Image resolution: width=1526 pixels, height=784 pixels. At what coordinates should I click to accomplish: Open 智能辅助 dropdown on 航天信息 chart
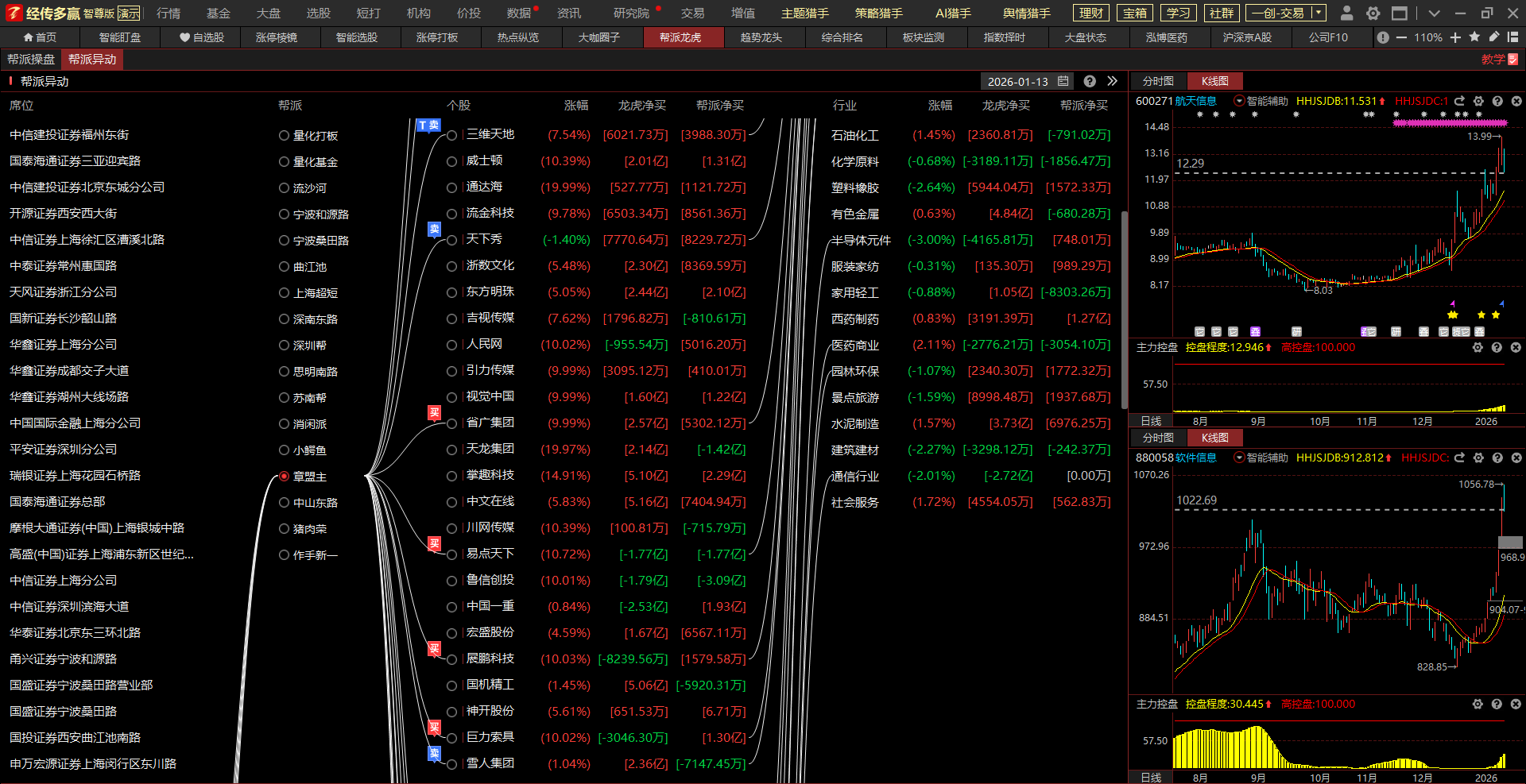point(1239,101)
